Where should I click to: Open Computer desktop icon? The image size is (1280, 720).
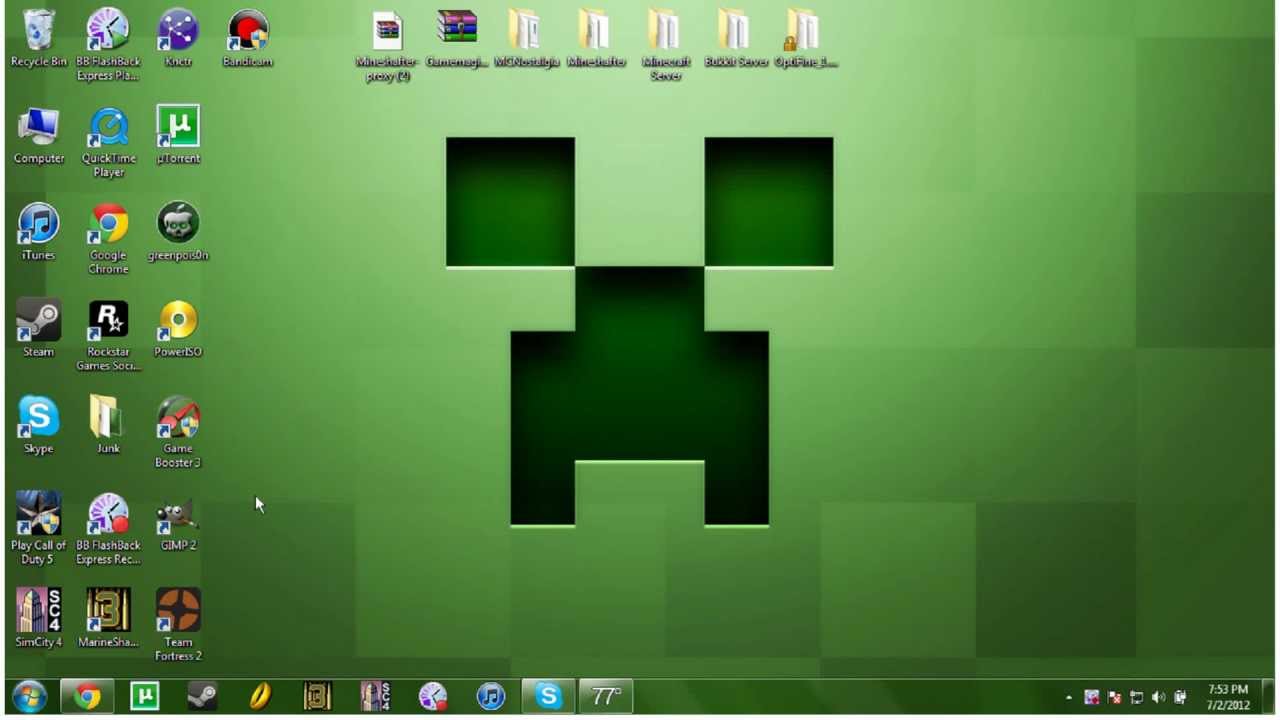tap(38, 135)
